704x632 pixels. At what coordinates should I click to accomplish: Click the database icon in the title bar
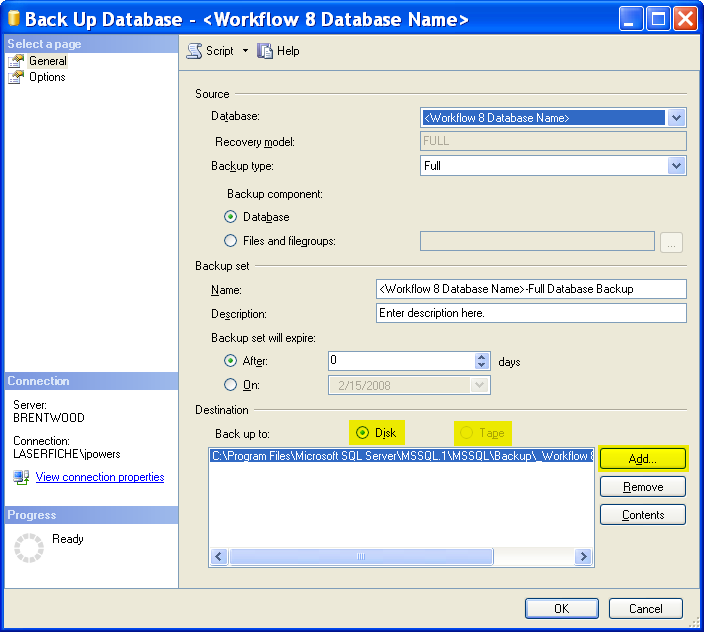pyautogui.click(x=14, y=18)
